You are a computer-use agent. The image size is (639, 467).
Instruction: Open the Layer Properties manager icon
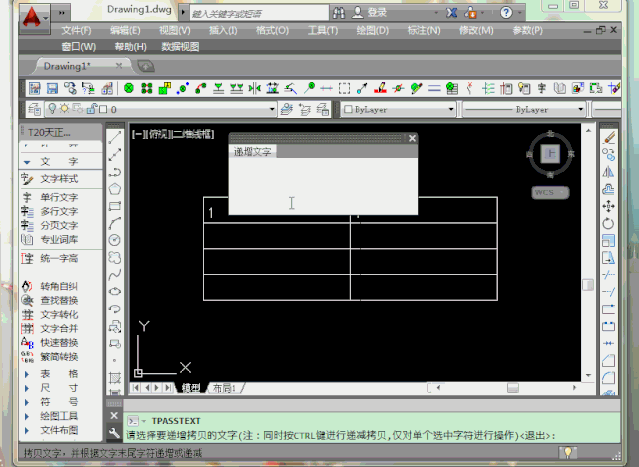click(x=34, y=109)
